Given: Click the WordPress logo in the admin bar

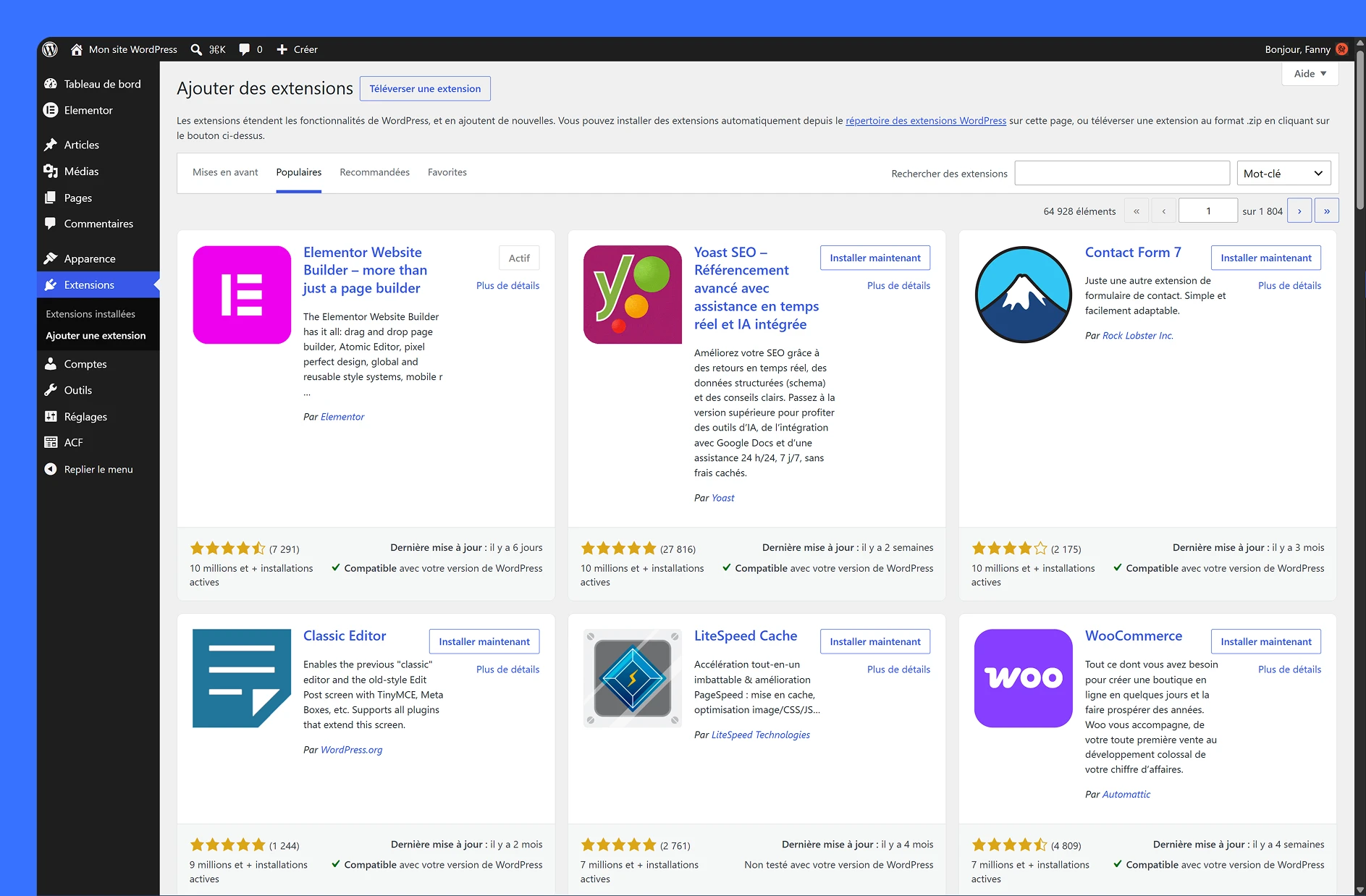Looking at the screenshot, I should 50,49.
